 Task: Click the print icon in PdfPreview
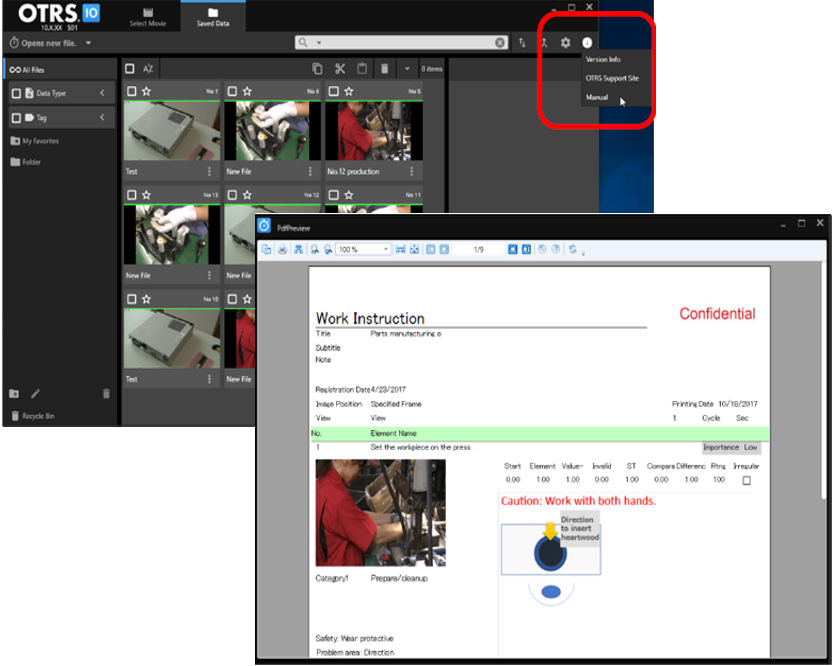click(282, 249)
